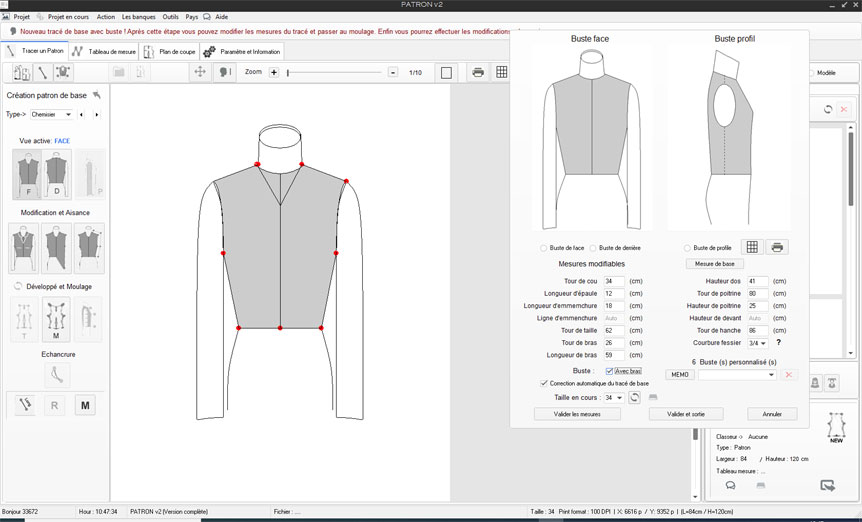This screenshot has height=522, width=862.
Task: Click the refresh icon beside Taille en cours
Action: [x=634, y=397]
